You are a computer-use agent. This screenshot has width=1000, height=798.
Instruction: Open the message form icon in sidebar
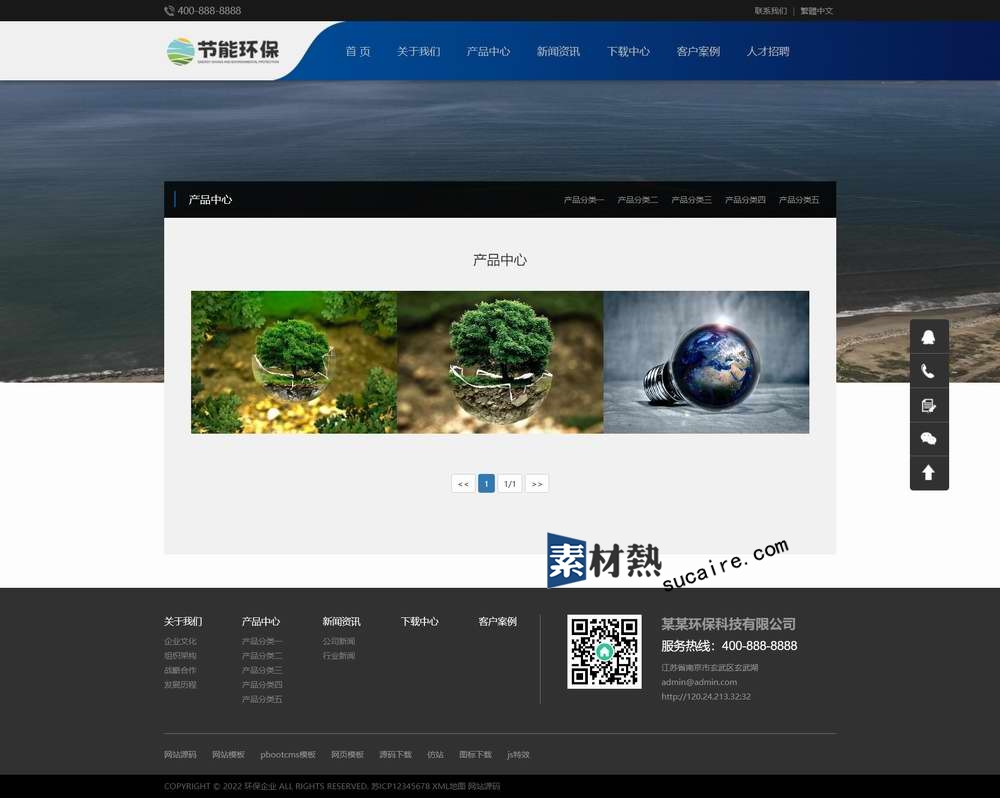(928, 405)
